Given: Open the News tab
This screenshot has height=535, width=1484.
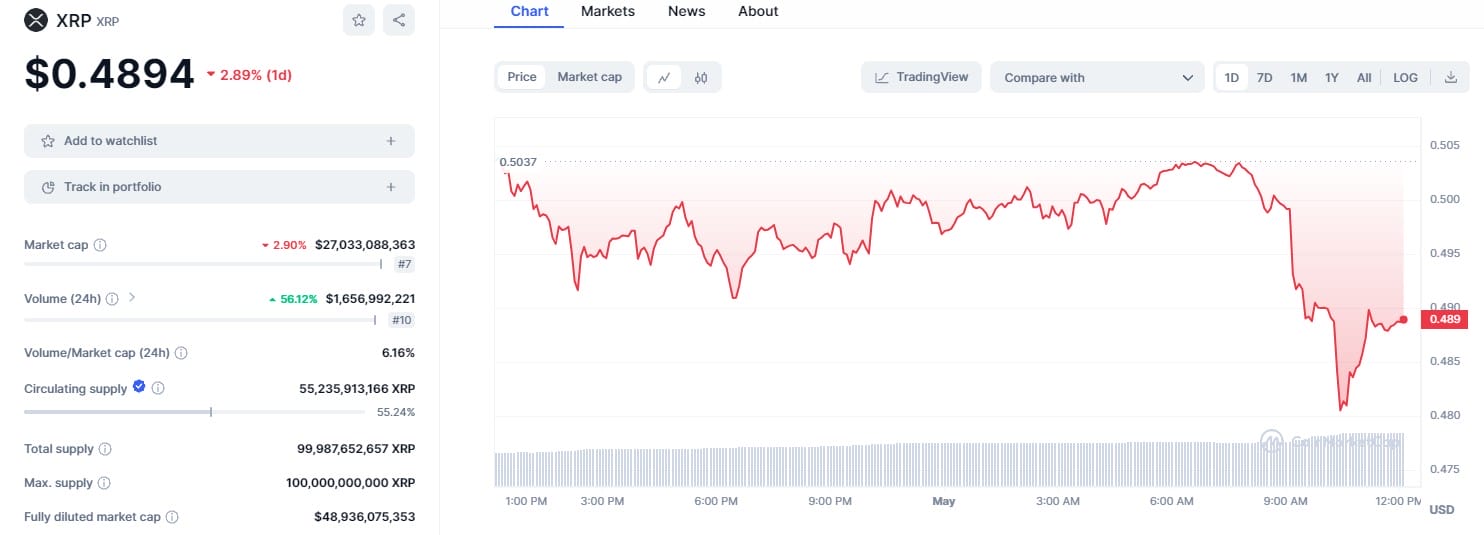Looking at the screenshot, I should click(686, 11).
